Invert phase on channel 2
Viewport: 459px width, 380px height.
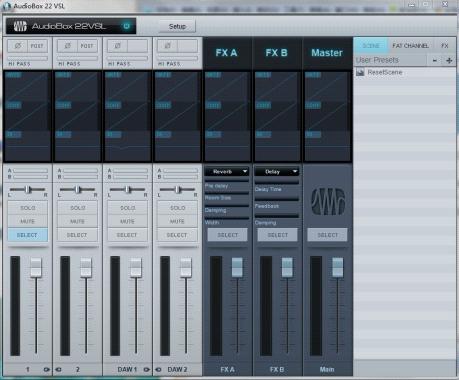tap(68, 46)
